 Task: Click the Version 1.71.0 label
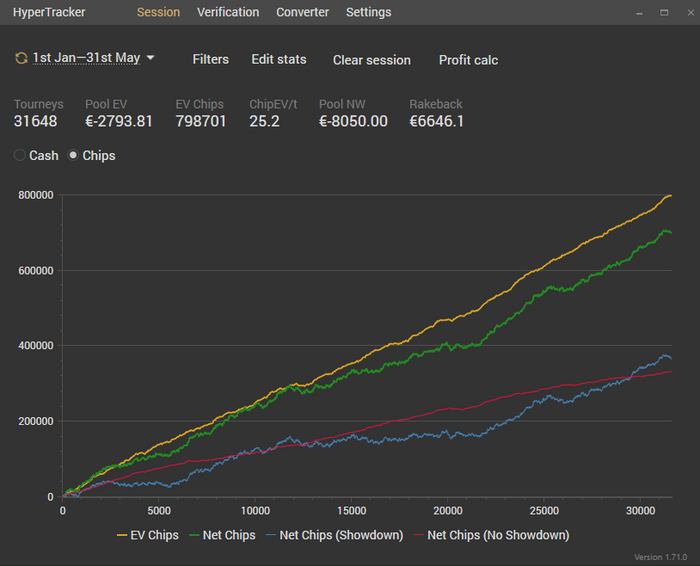661,557
